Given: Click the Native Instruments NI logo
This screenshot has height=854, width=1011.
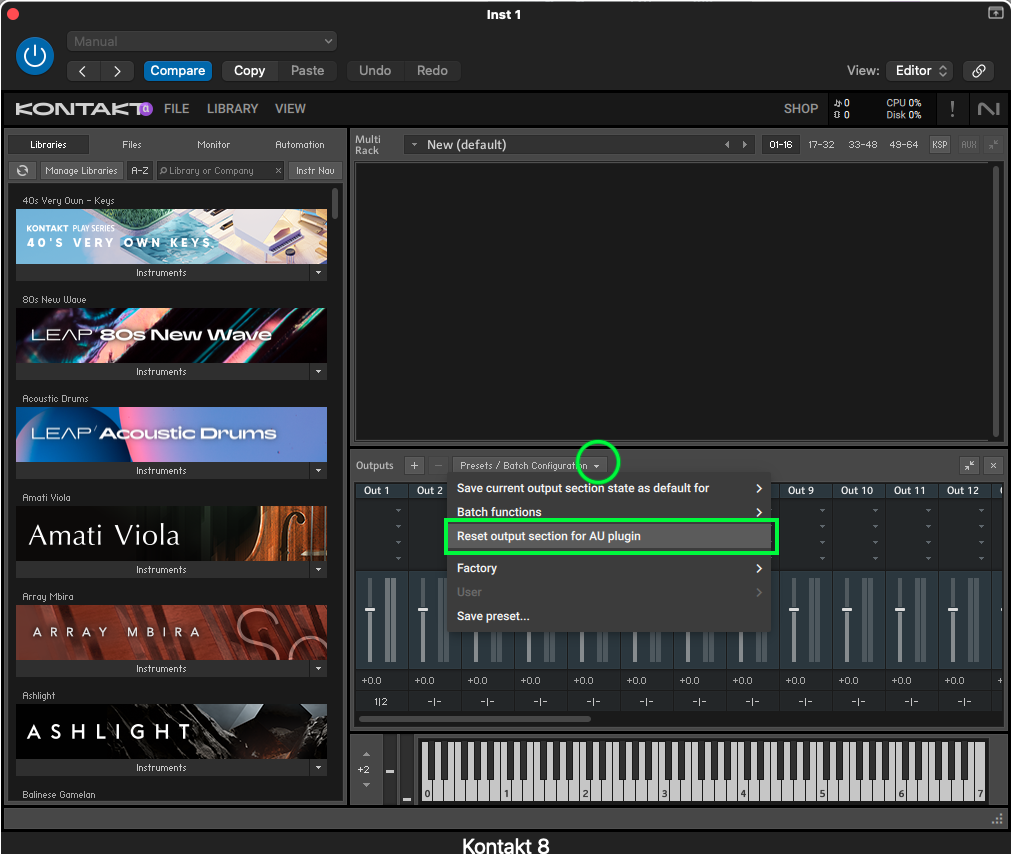Looking at the screenshot, I should click(x=988, y=109).
